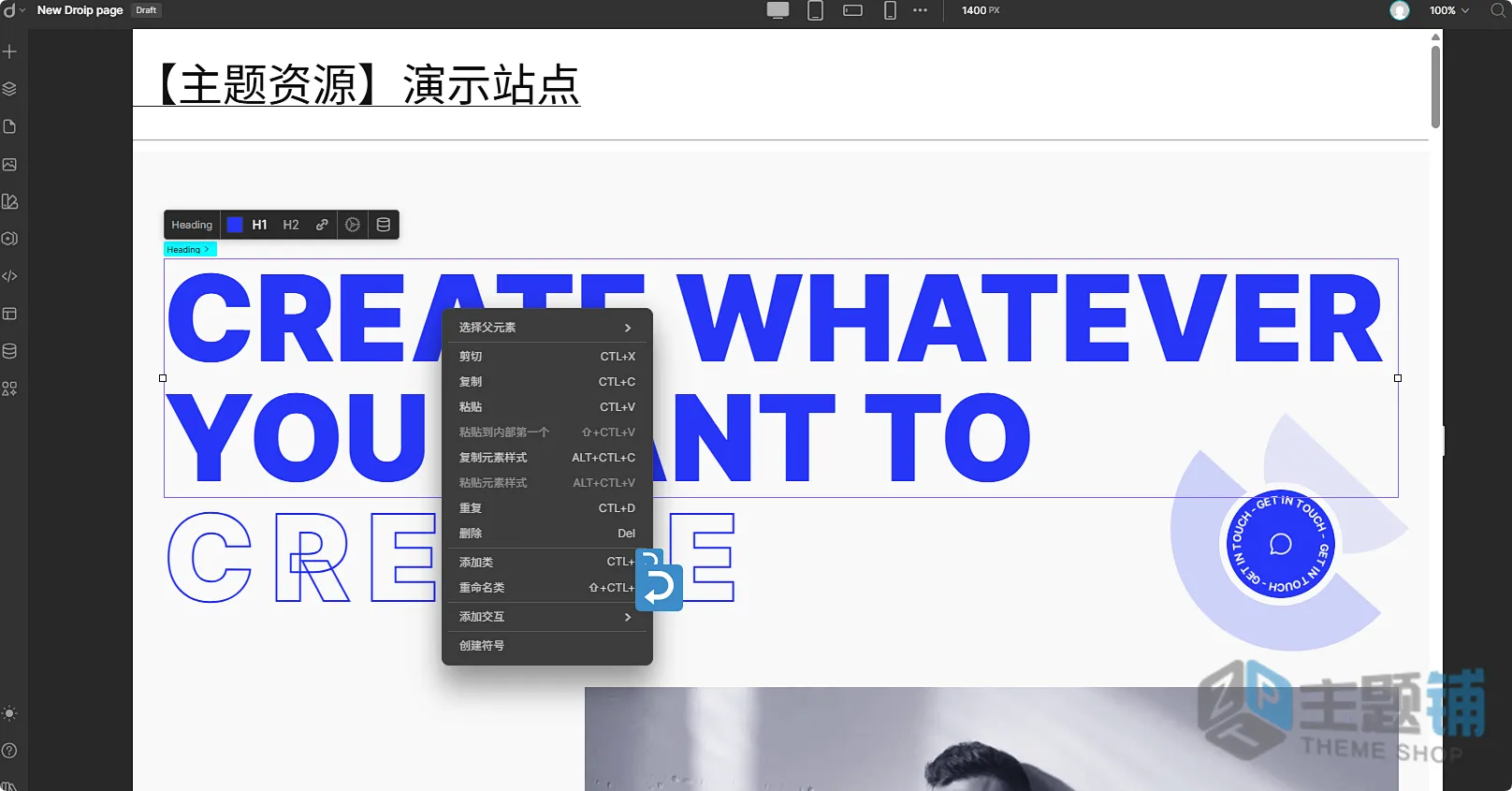Add a link using the chain icon

tap(322, 225)
